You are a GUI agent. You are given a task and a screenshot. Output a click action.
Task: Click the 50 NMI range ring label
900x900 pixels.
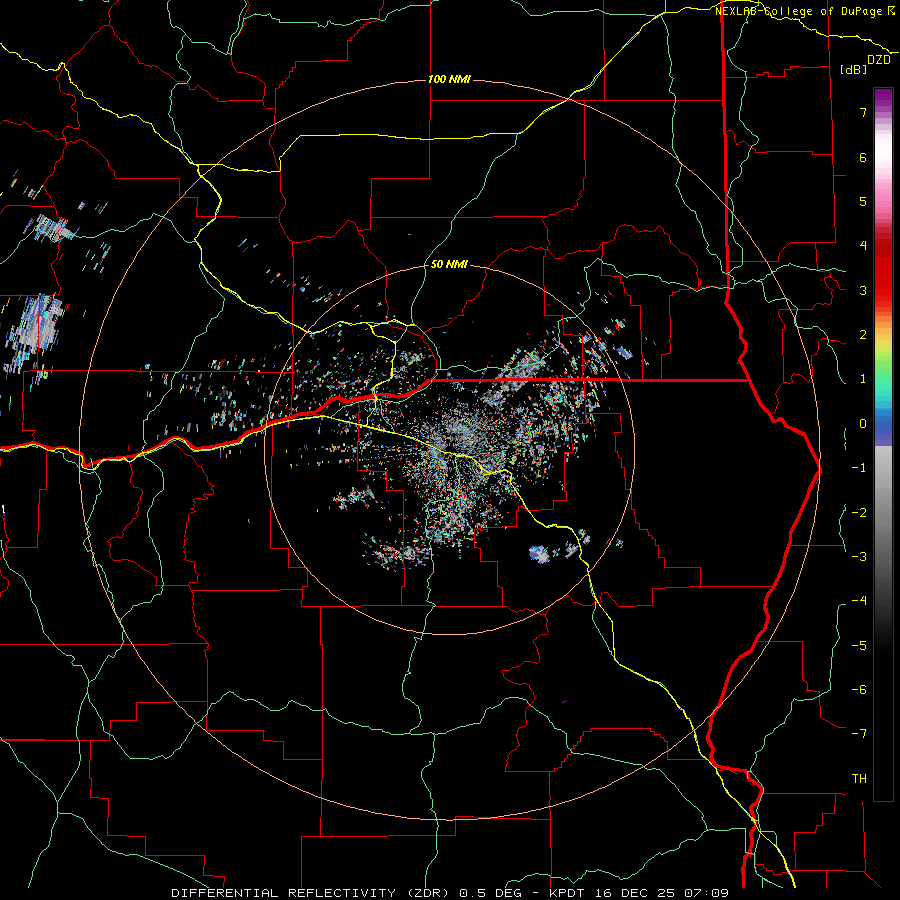(449, 265)
